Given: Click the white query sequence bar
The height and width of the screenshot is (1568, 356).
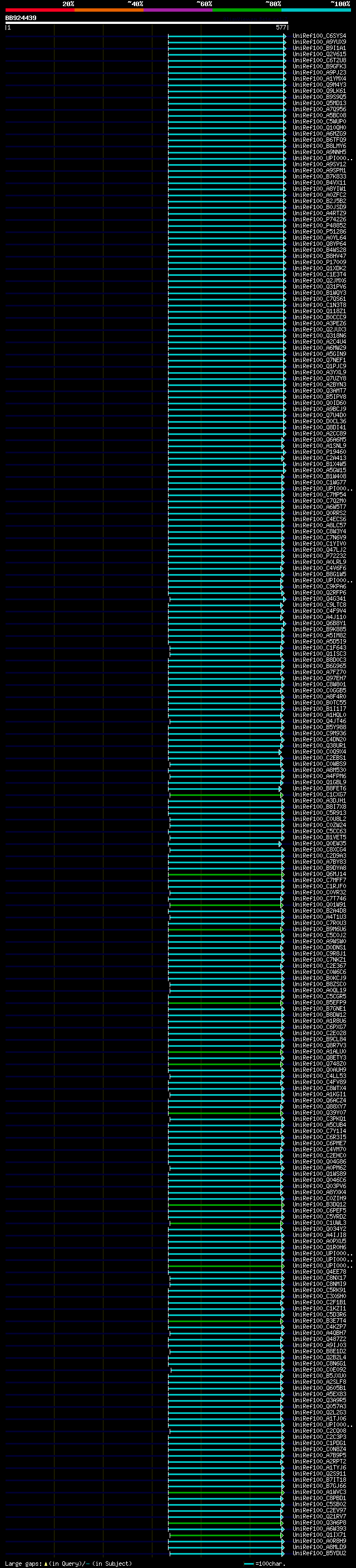Looking at the screenshot, I should pos(147,23).
